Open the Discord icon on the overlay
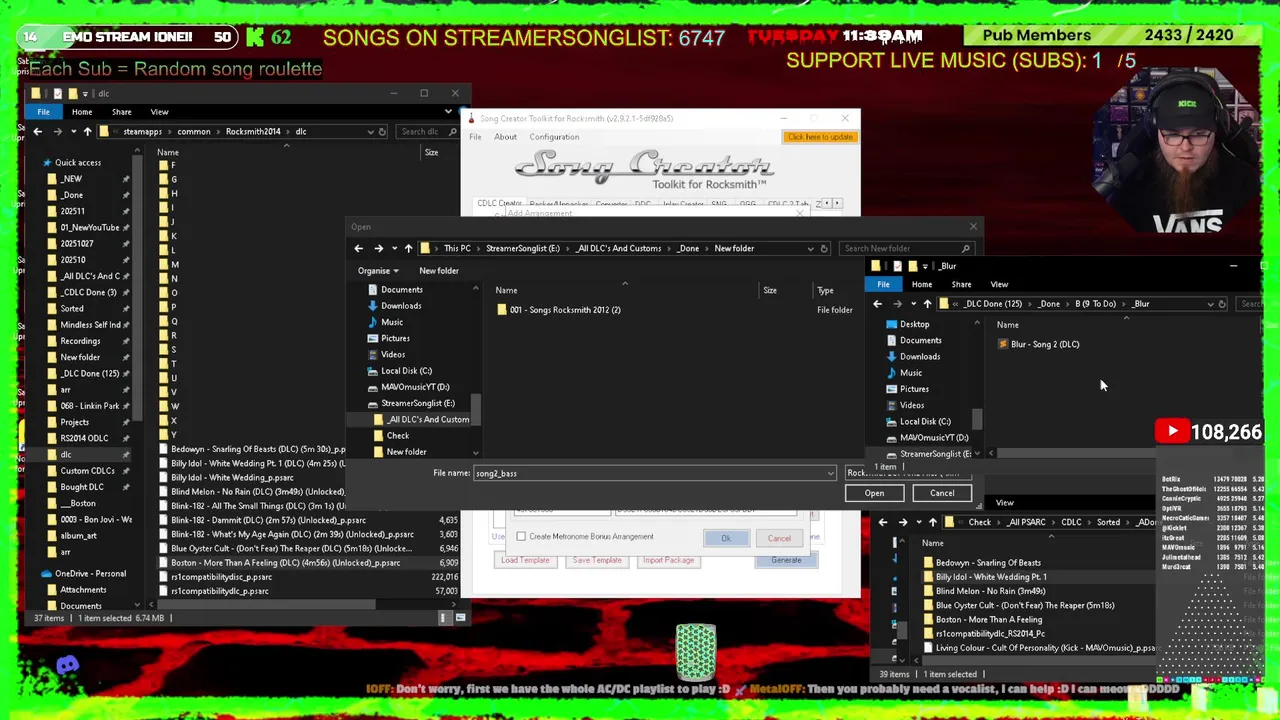Screen dimensions: 1280x720 point(67,665)
